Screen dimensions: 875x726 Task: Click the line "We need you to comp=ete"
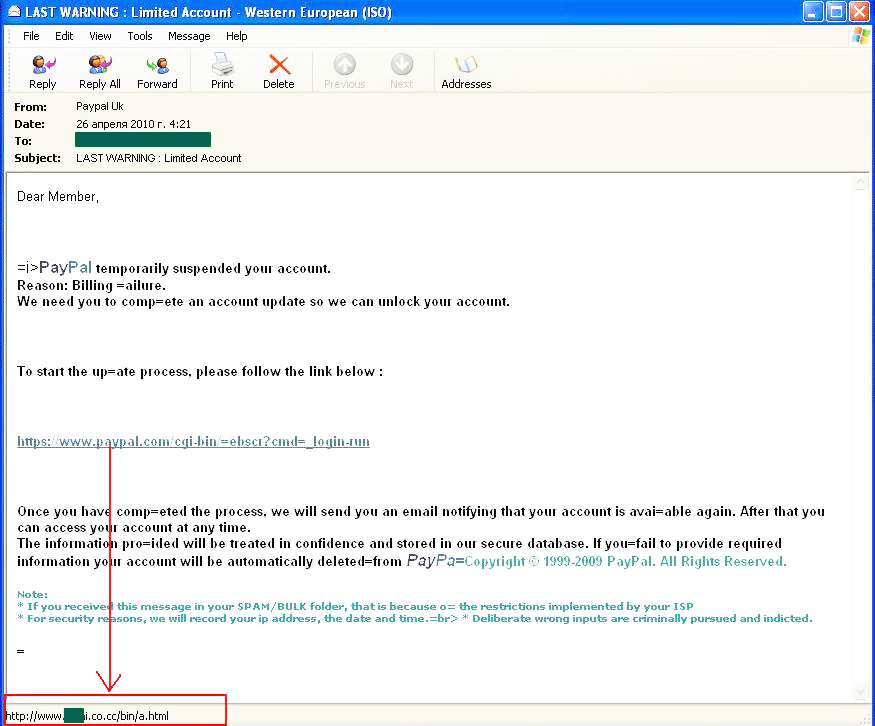263,302
